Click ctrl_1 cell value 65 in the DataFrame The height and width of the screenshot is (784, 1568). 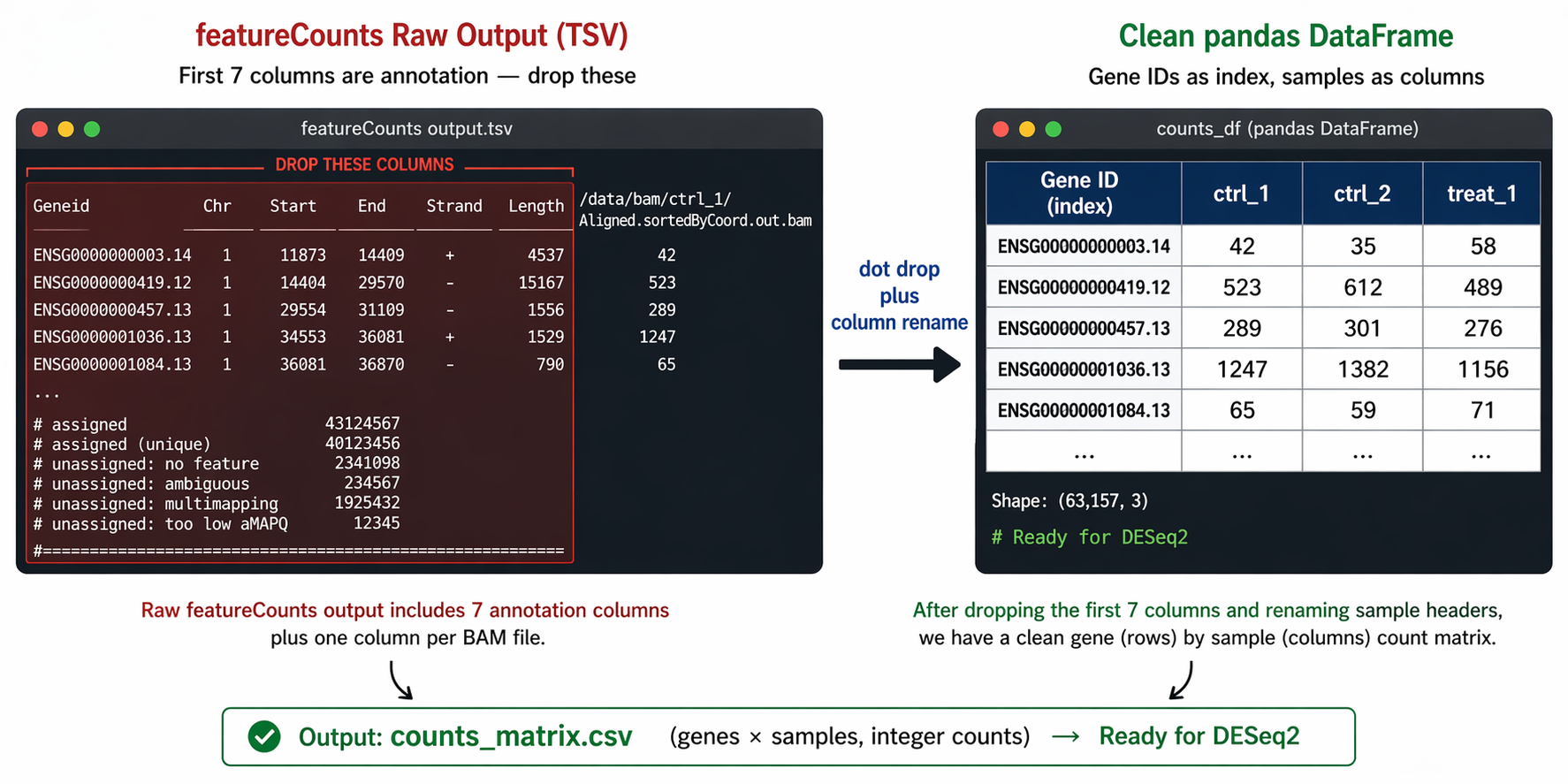[1242, 411]
